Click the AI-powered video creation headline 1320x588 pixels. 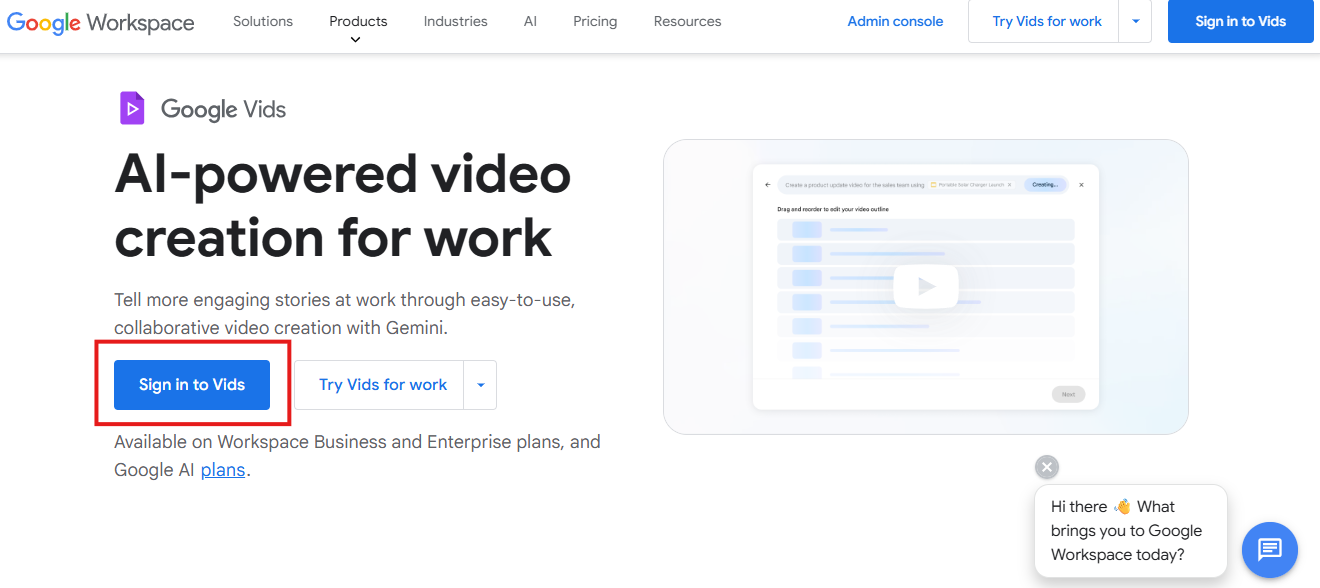(x=343, y=205)
